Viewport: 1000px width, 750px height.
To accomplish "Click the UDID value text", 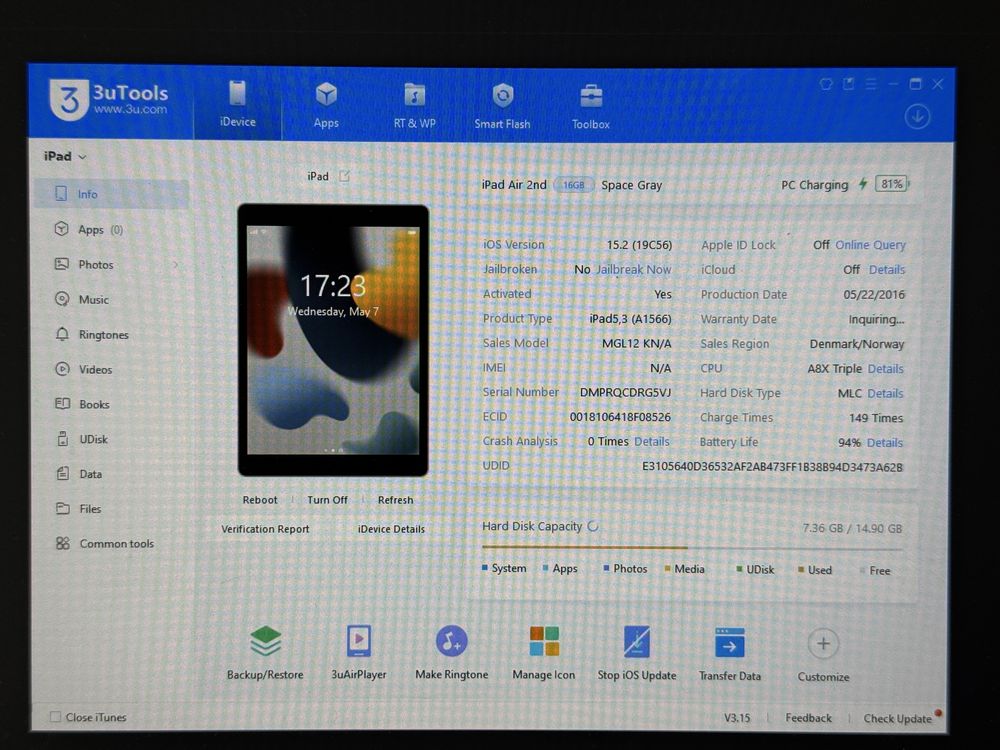I will [x=772, y=467].
